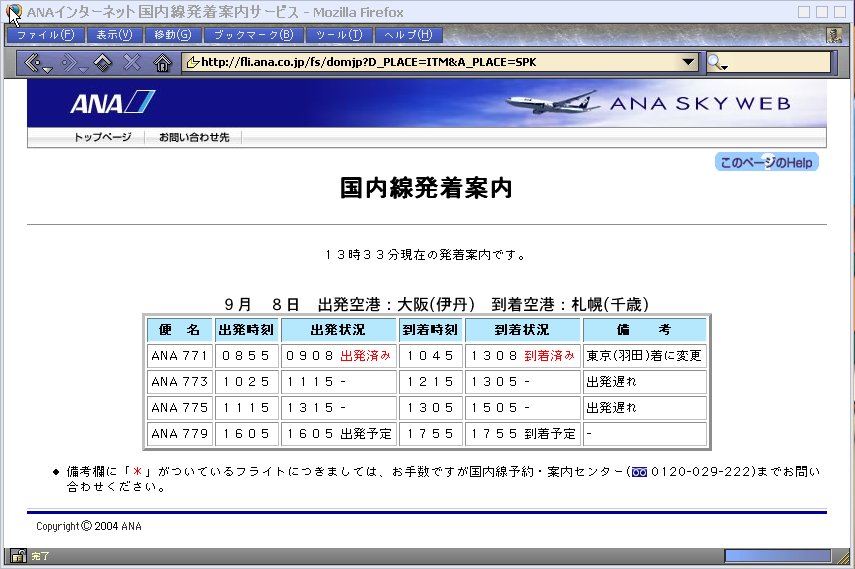Screen dimensions: 855x569
Task: Click the お問い合わせ先 link
Action: tap(194, 137)
